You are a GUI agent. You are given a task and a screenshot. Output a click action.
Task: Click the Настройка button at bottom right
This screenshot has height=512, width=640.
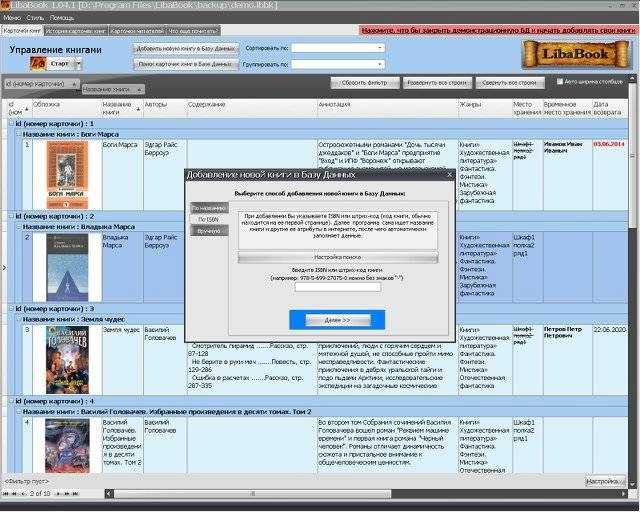click(x=605, y=481)
